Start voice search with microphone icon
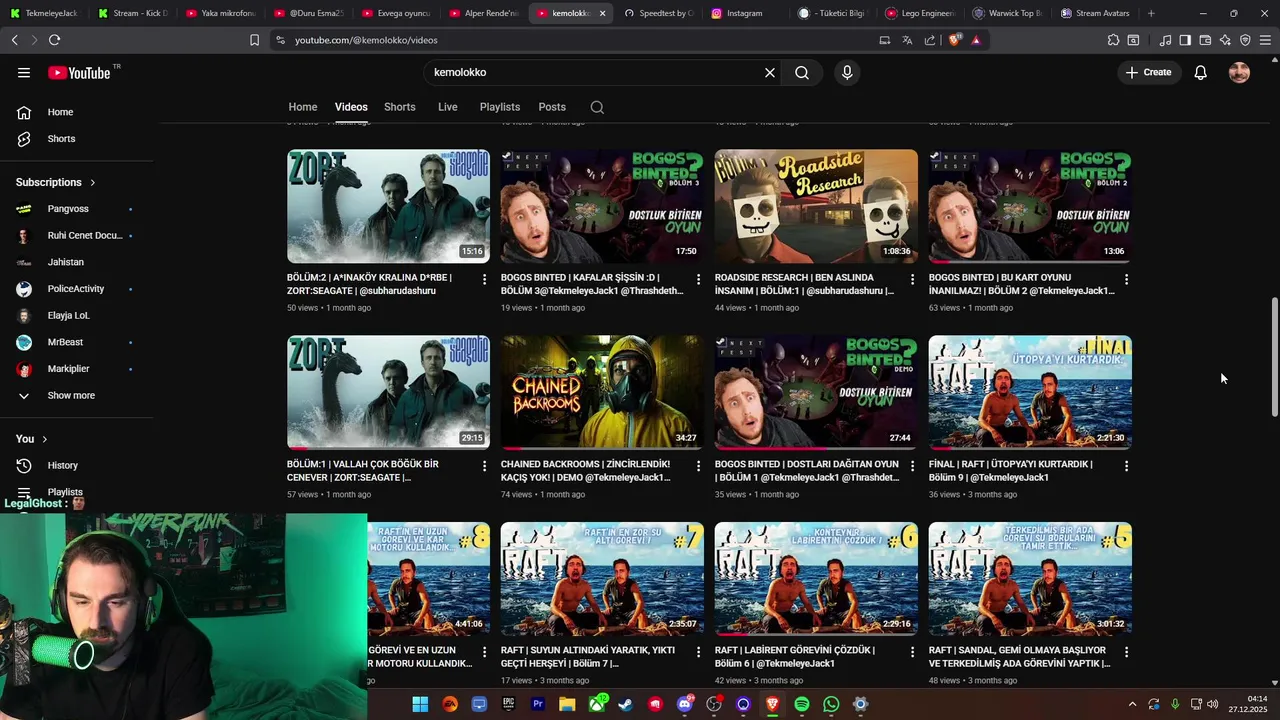Viewport: 1280px width, 720px height. tap(847, 72)
